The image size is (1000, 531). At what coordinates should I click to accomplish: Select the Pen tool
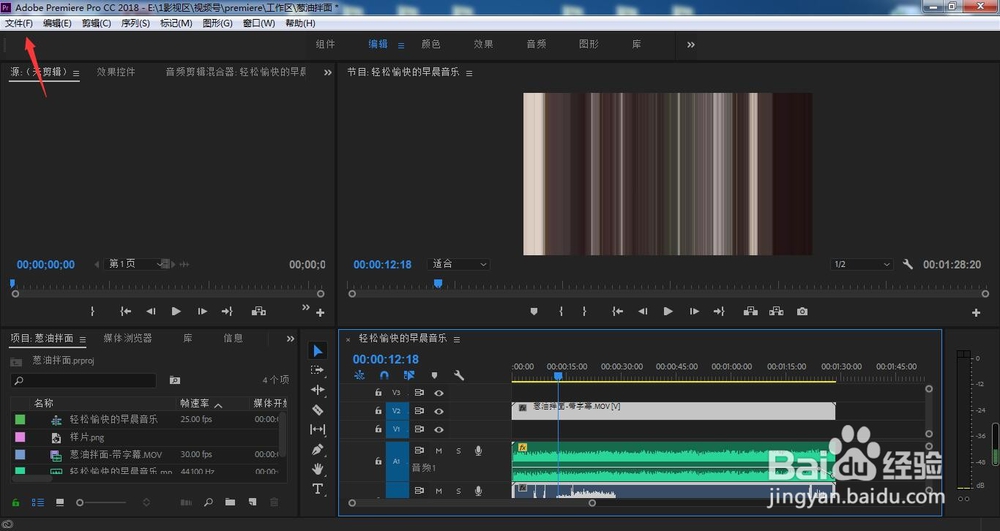tap(318, 449)
